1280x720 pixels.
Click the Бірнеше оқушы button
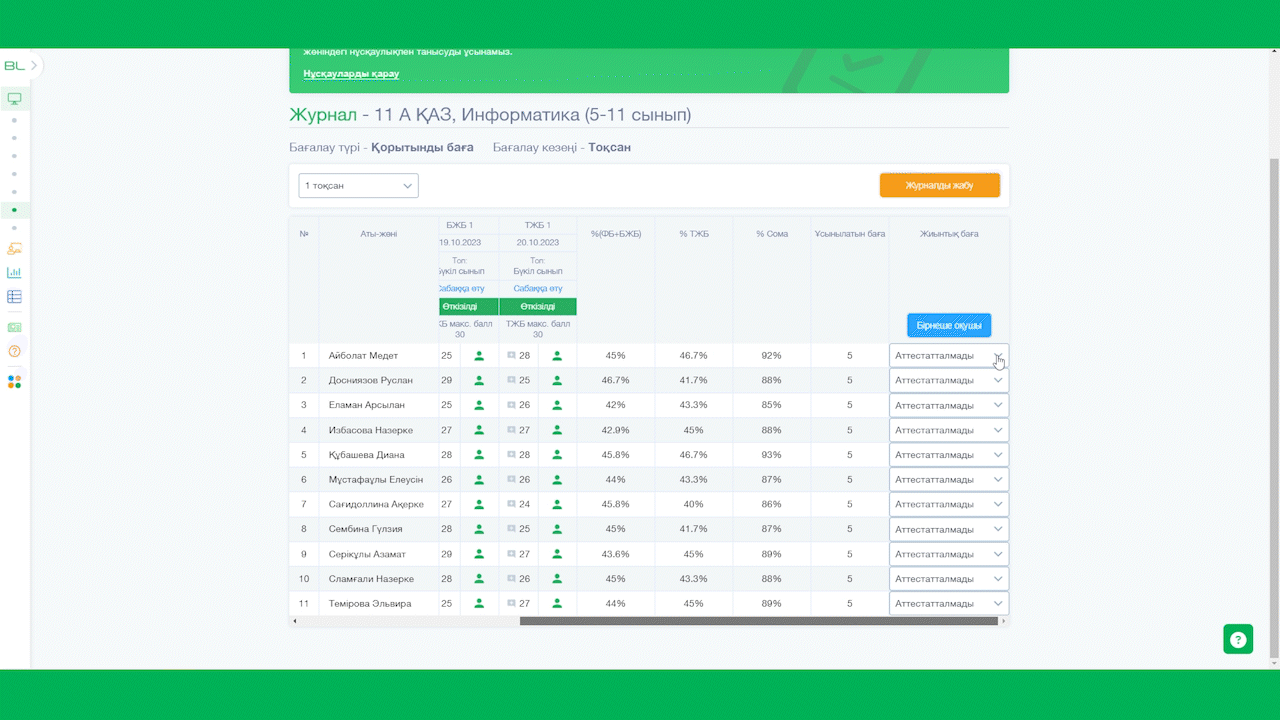pyautogui.click(x=948, y=326)
